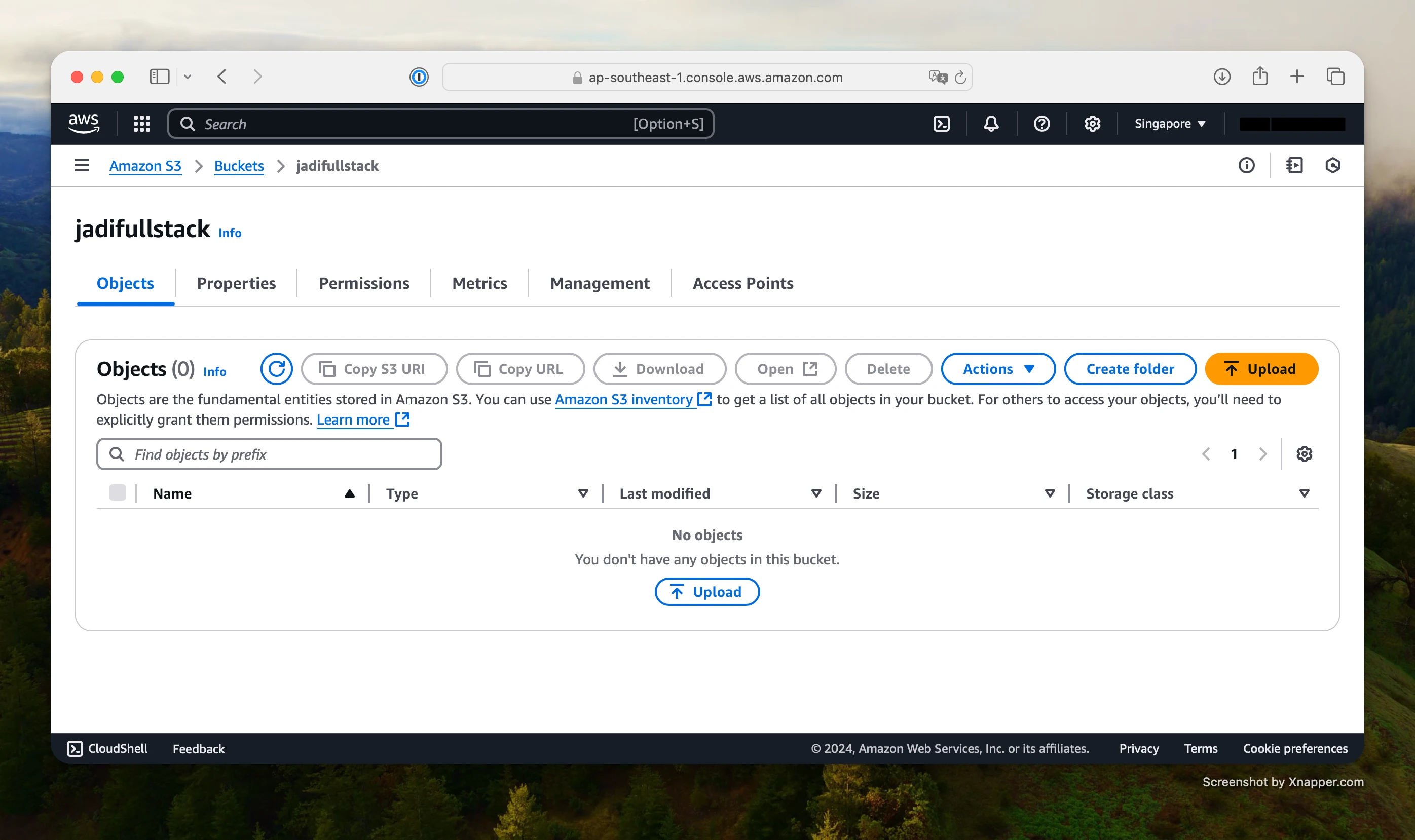Viewport: 1415px width, 840px height.
Task: Click the Copy URL button
Action: [x=520, y=369]
